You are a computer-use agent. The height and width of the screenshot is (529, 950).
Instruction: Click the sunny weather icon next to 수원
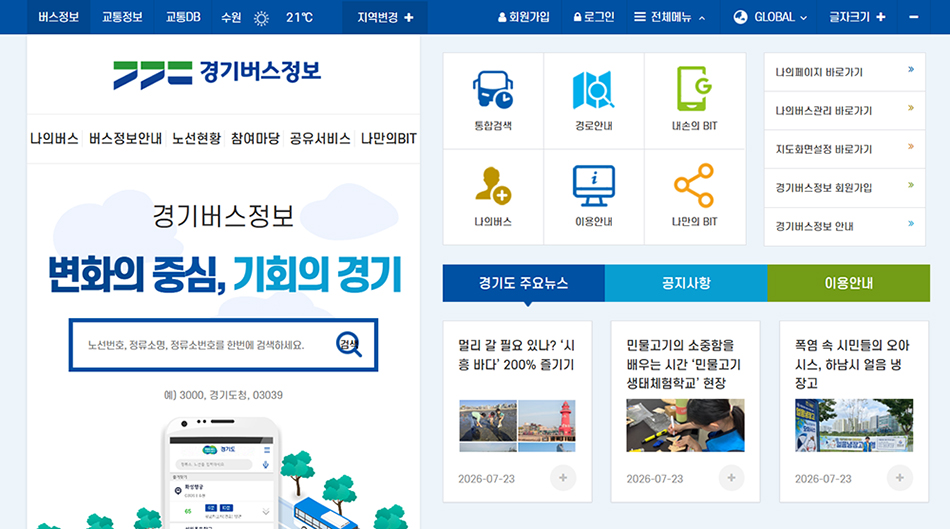tap(261, 18)
